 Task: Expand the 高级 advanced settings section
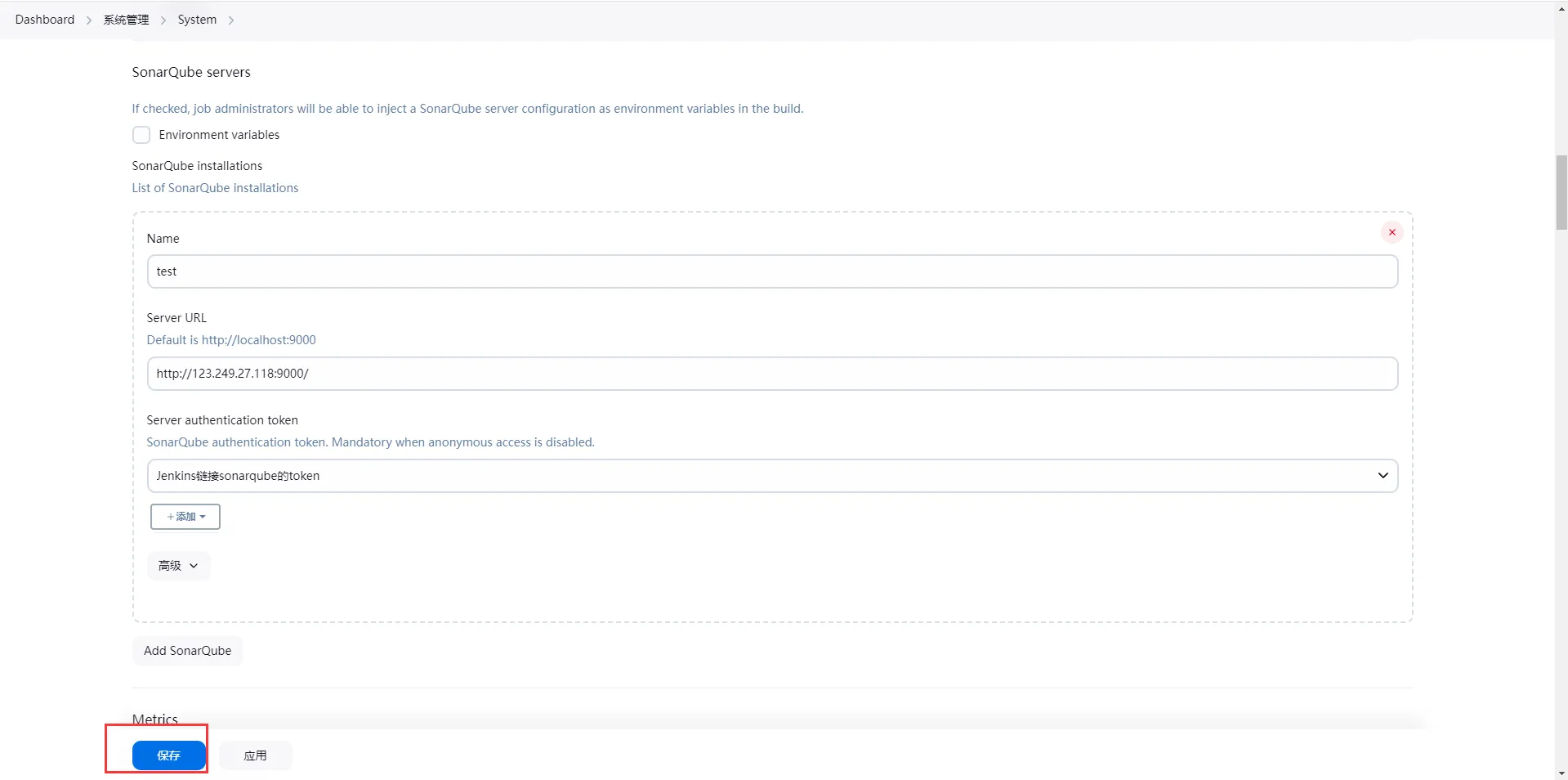[x=178, y=566]
